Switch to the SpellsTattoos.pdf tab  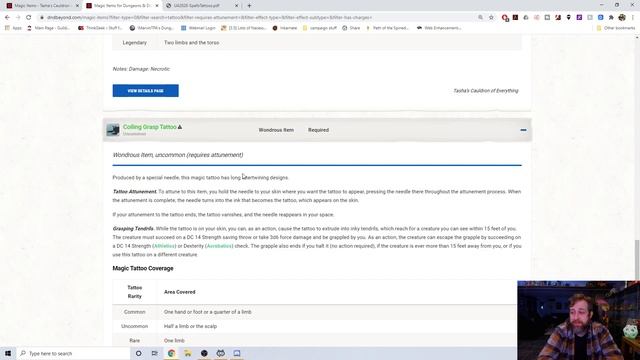pos(201,6)
